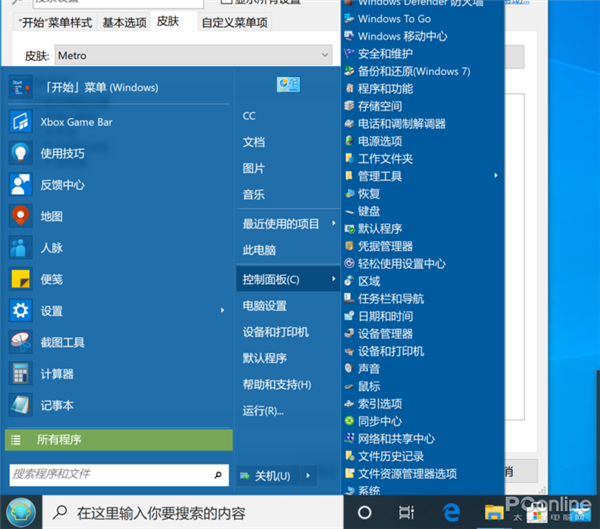Open 安全和维护 flag icon entry
Screen dimensions: 600x529
pos(349,53)
